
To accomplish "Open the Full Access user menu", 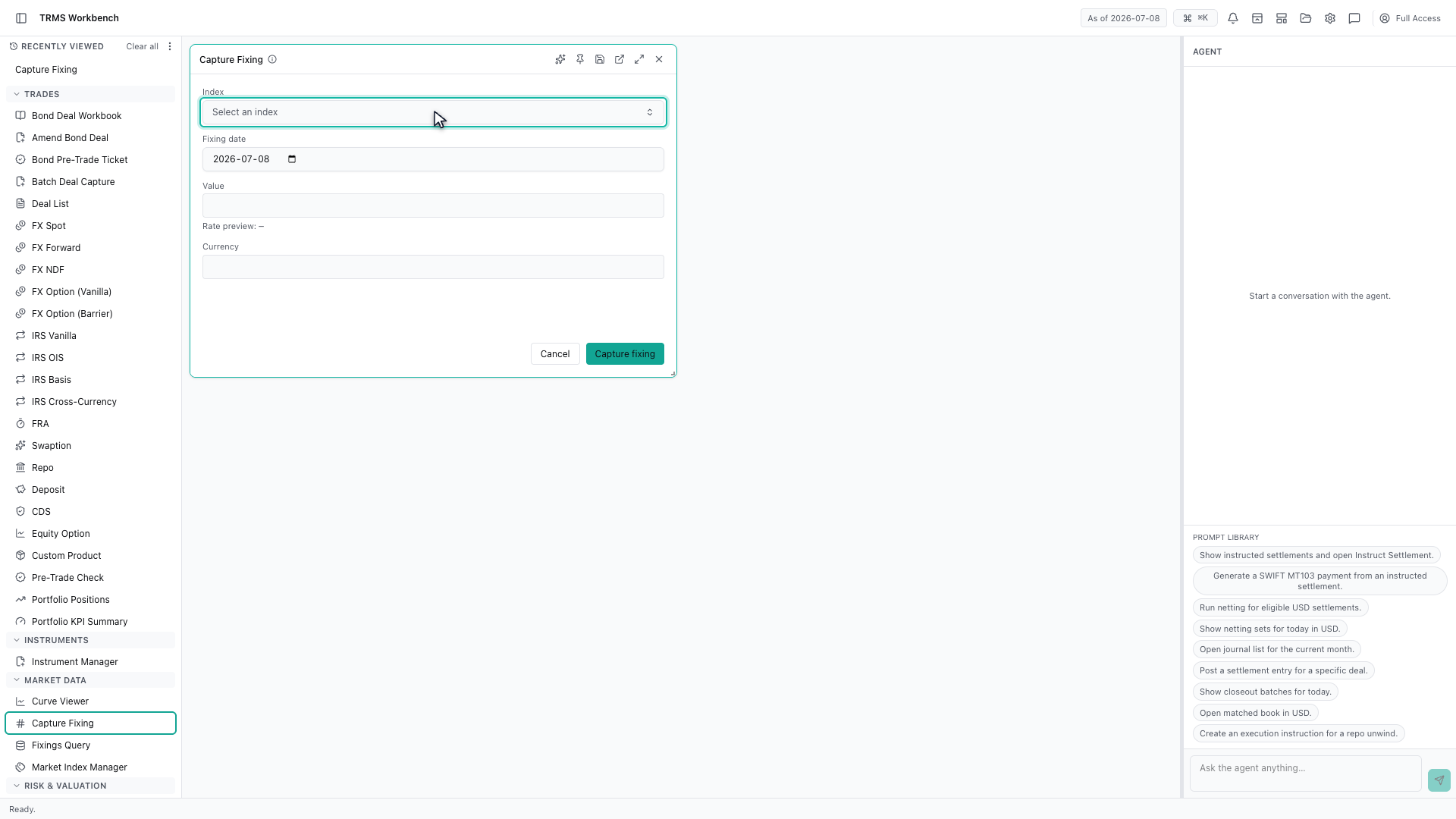I will tap(1410, 18).
